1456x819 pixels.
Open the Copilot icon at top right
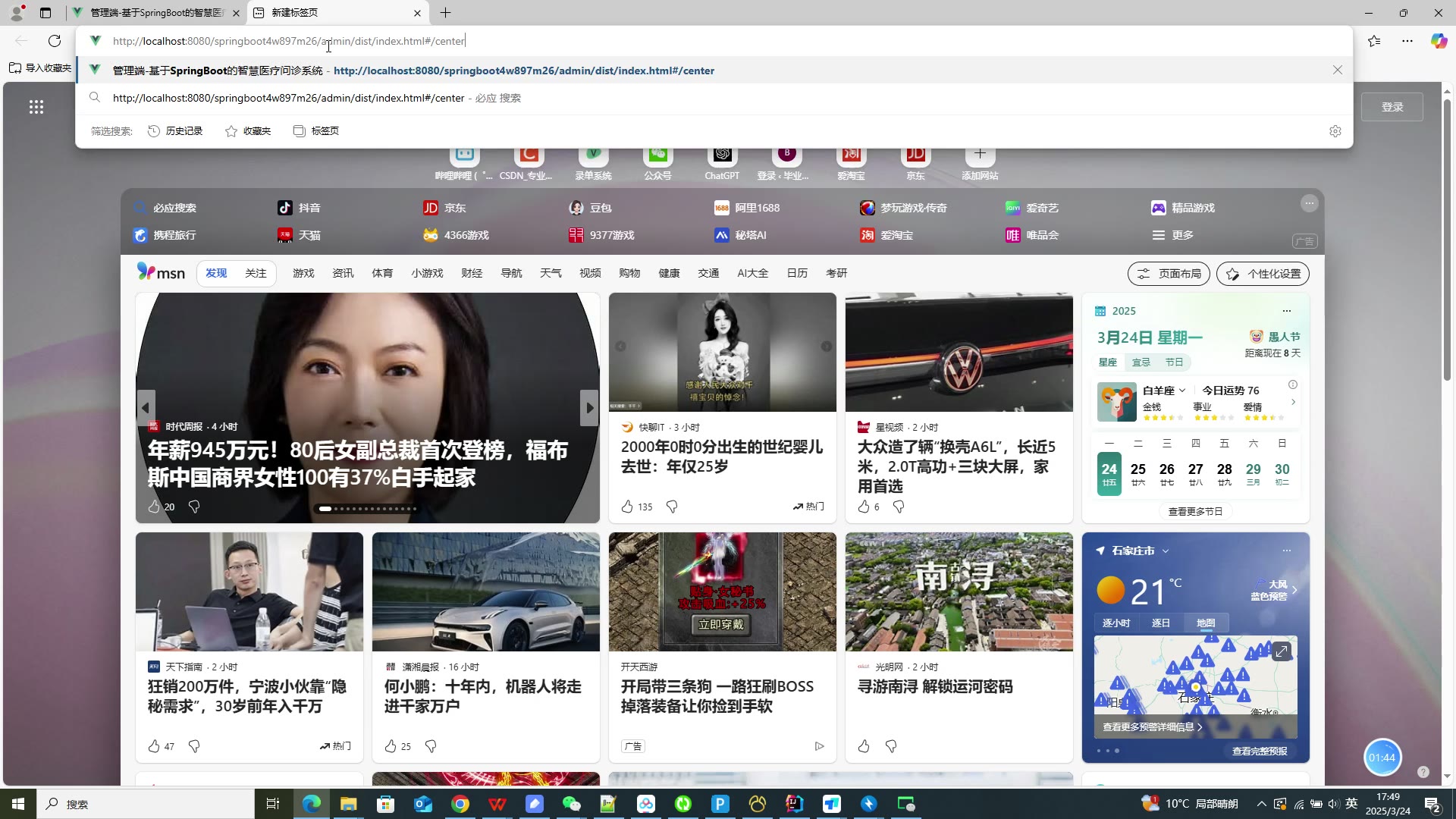1439,41
